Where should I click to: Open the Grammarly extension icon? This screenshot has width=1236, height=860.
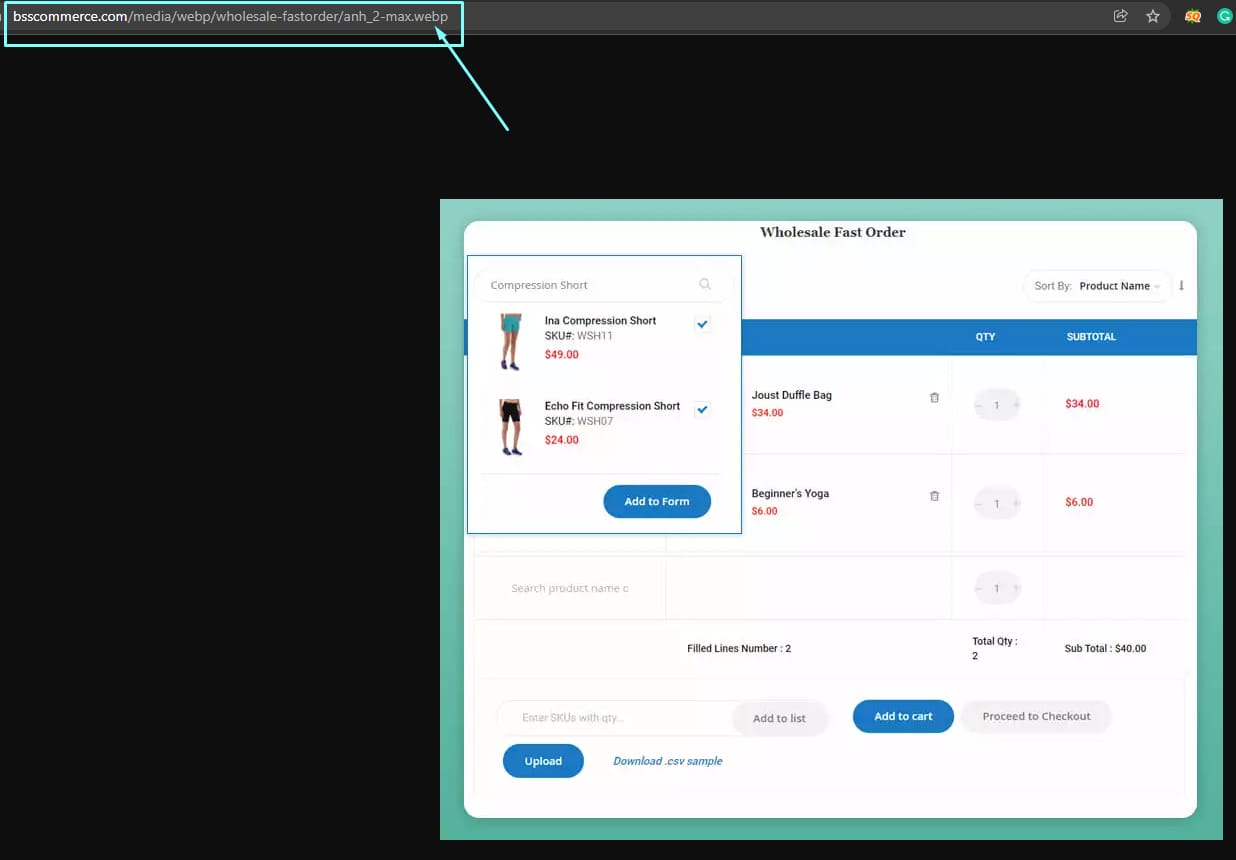click(x=1225, y=16)
